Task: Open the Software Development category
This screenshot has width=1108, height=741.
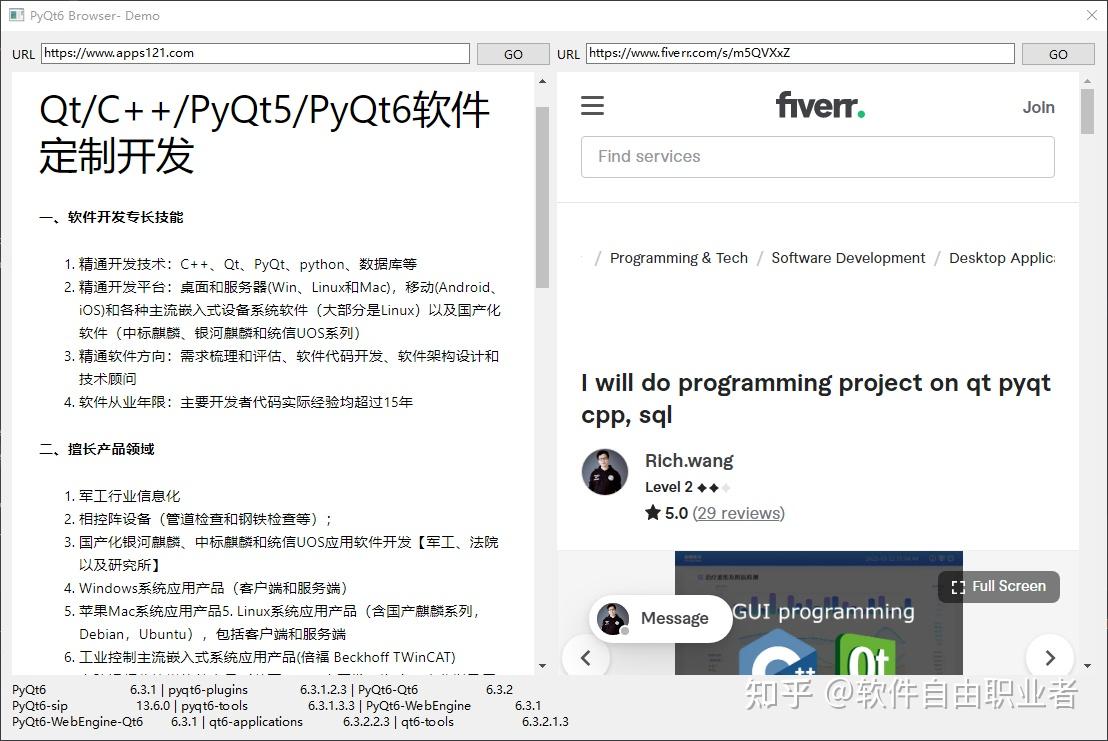Action: pyautogui.click(x=848, y=258)
